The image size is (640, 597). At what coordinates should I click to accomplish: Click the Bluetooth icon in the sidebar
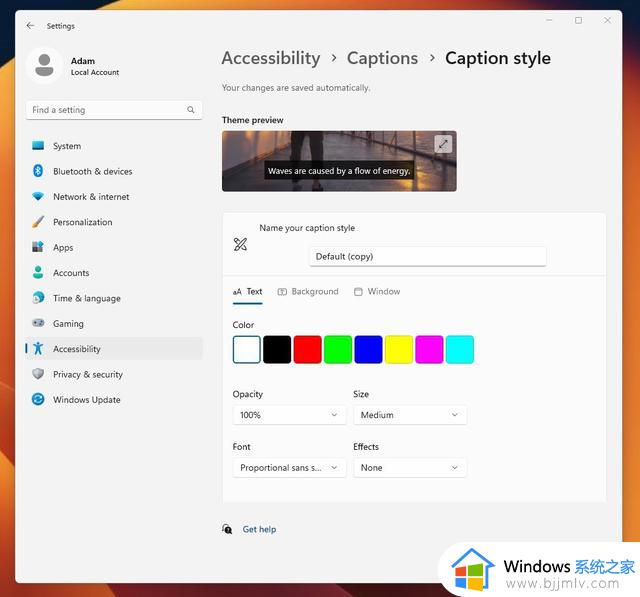(x=38, y=171)
